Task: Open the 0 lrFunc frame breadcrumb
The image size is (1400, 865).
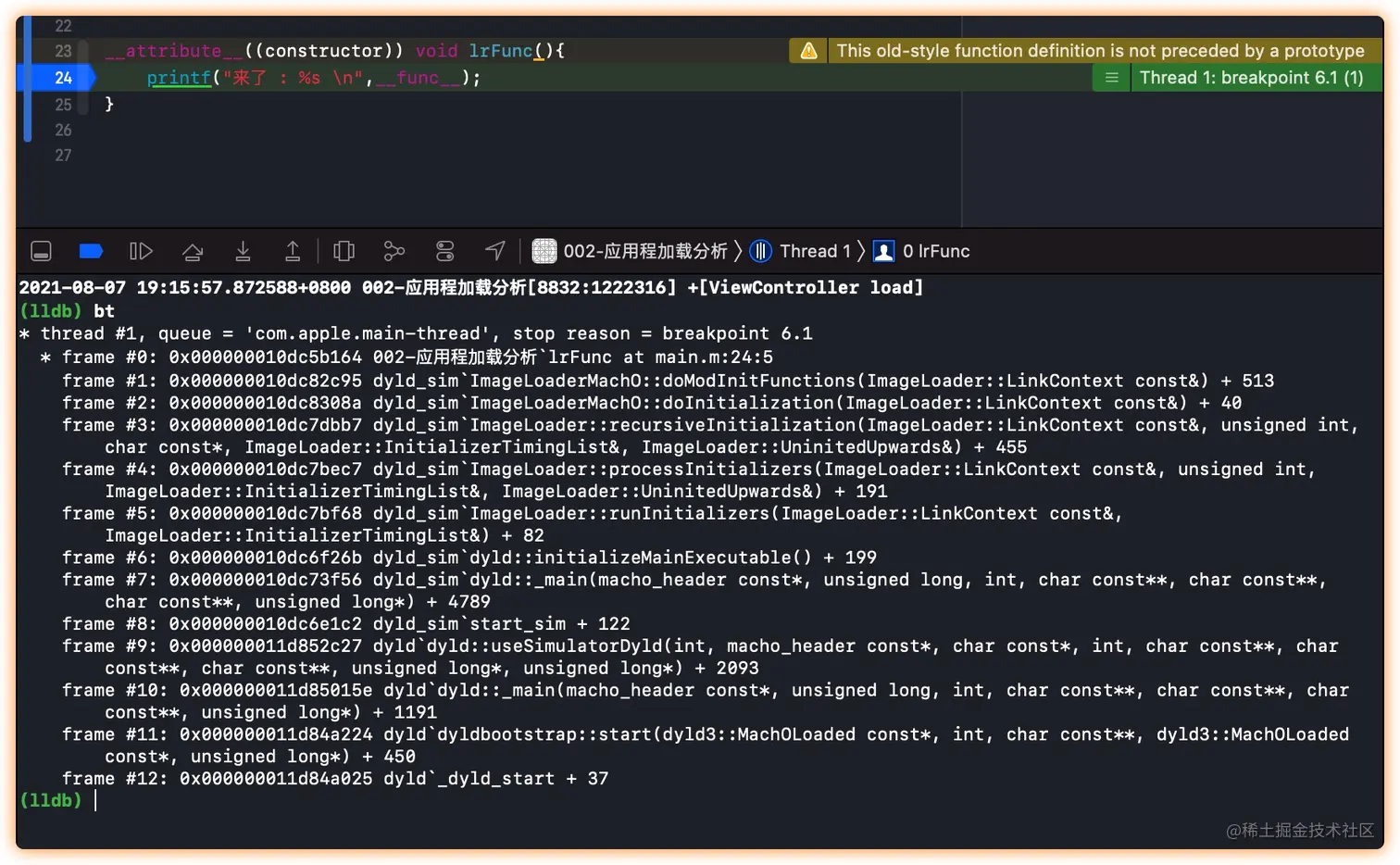Action: 936,251
